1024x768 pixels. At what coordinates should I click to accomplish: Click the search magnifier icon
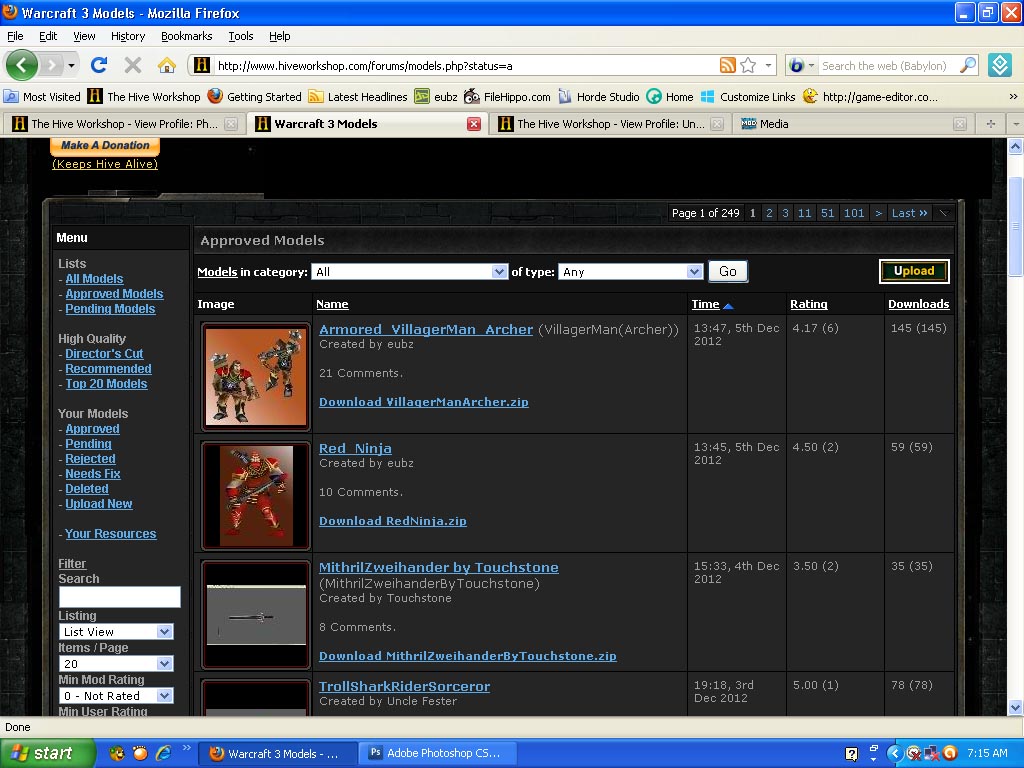pos(968,65)
